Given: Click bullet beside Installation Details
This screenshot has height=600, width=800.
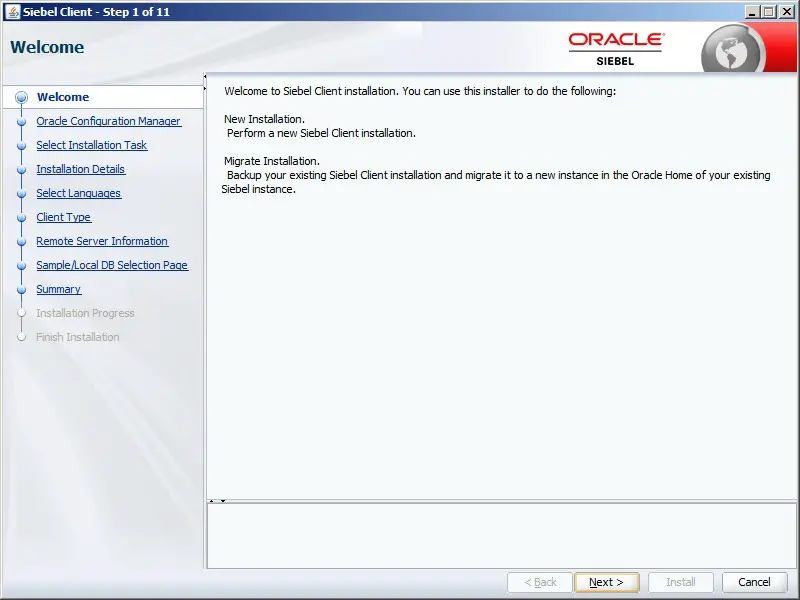Looking at the screenshot, I should pos(21,169).
